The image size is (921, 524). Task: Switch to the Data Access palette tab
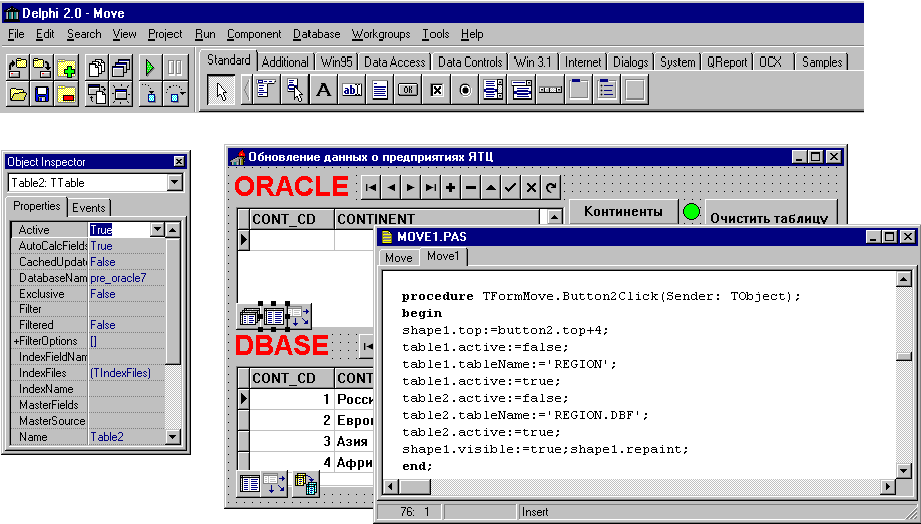click(394, 62)
